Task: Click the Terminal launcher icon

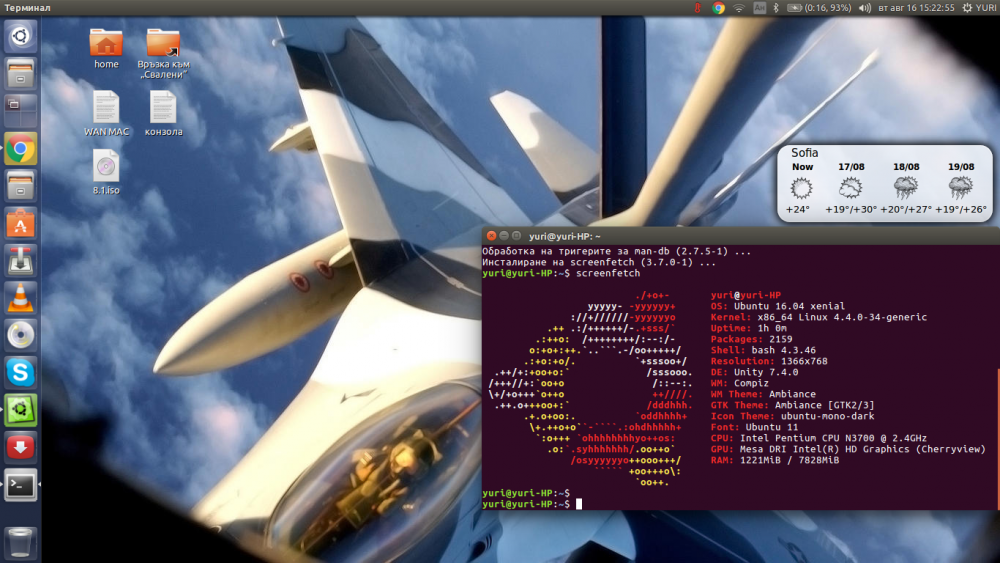Action: 20,485
